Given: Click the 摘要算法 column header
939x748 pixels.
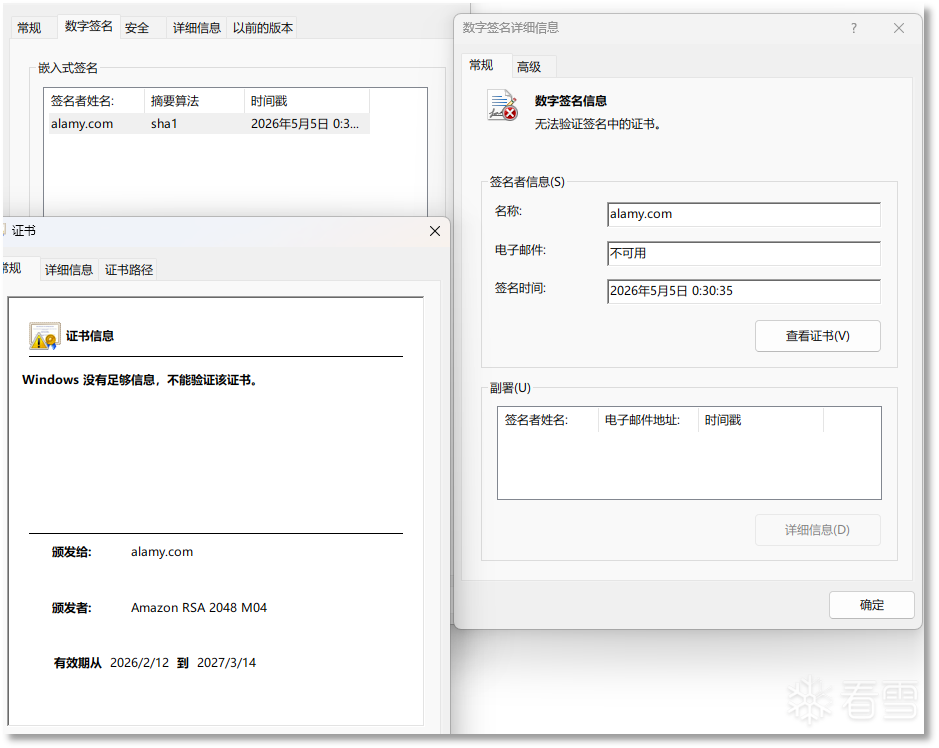Looking at the screenshot, I should [x=194, y=101].
